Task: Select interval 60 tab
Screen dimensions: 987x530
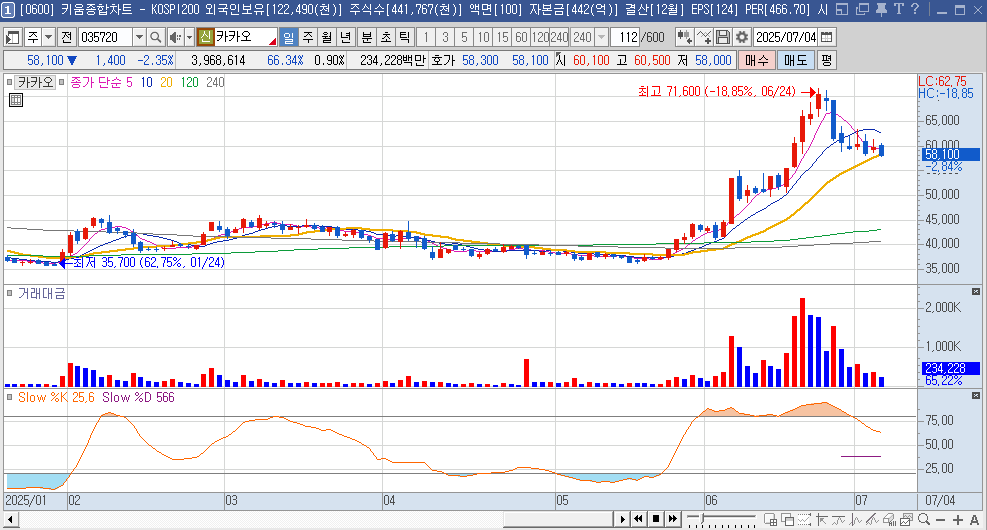Action: [x=521, y=37]
